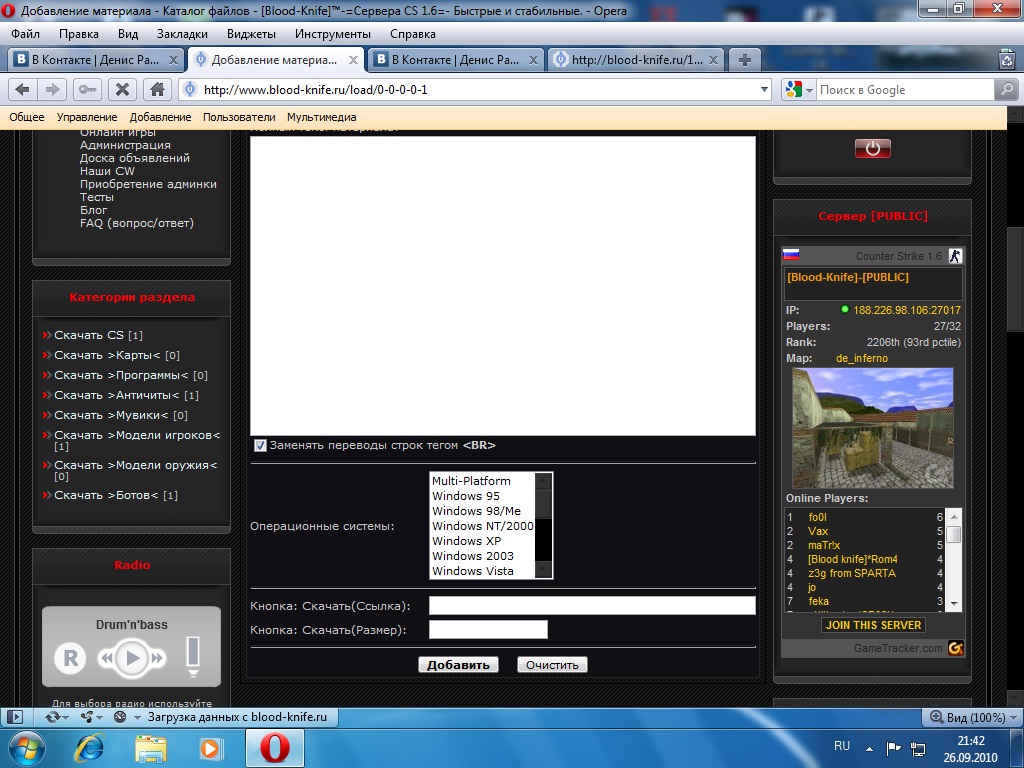Close the Добавление материа... tab

click(353, 60)
